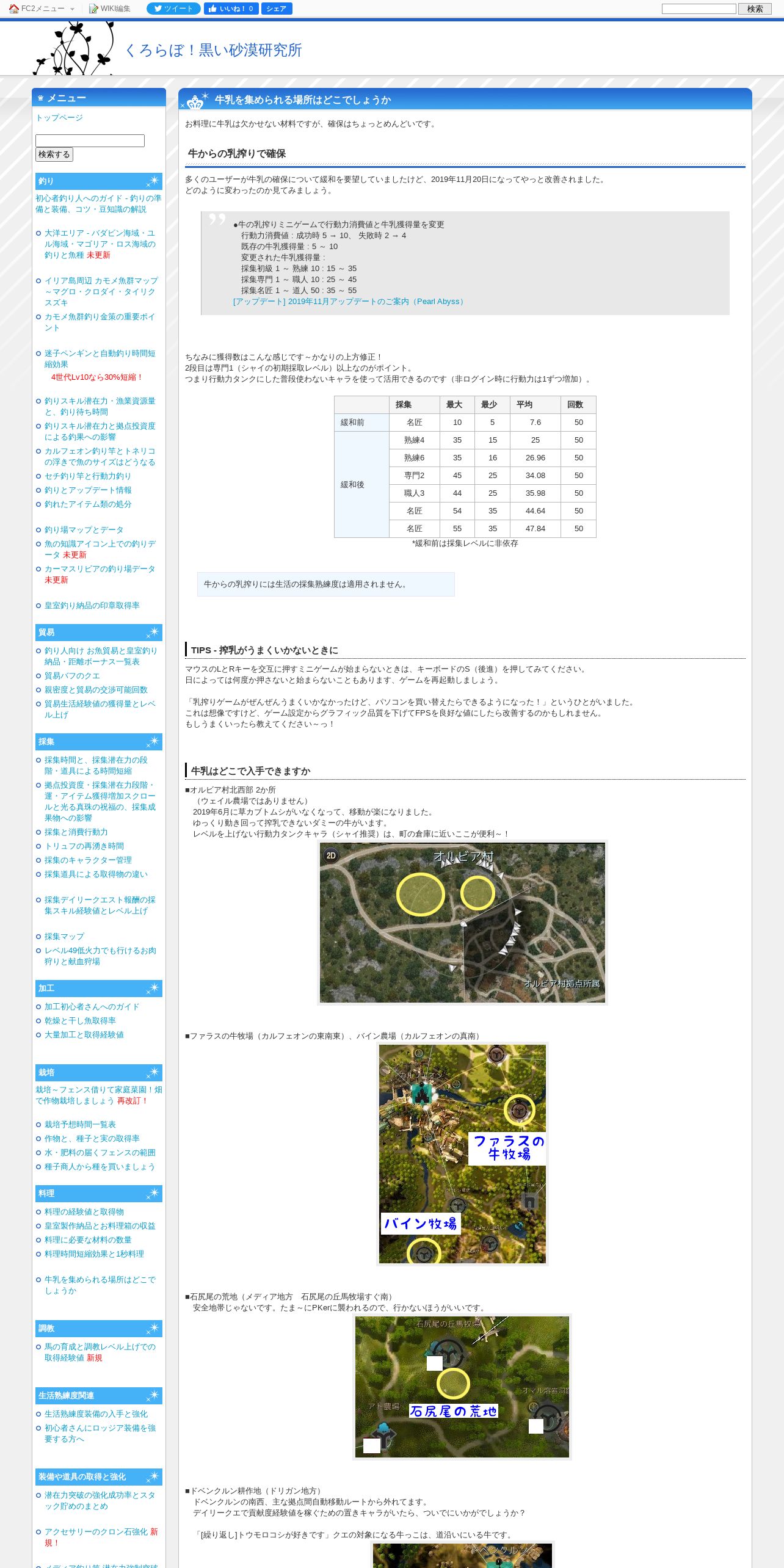Open トリュフの再湧き時間 link
Image resolution: width=784 pixels, height=1568 pixels.
84,846
